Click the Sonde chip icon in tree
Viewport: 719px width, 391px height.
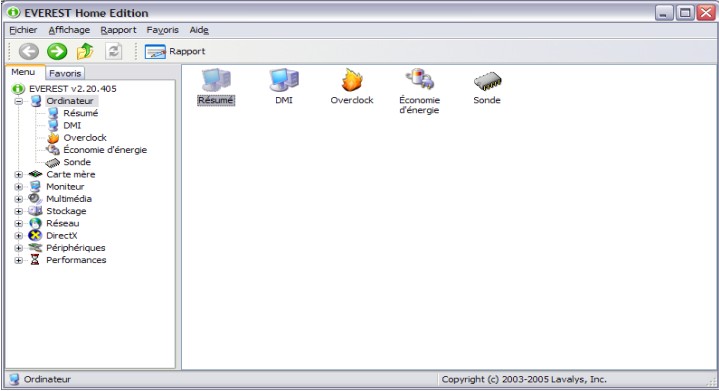(53, 162)
